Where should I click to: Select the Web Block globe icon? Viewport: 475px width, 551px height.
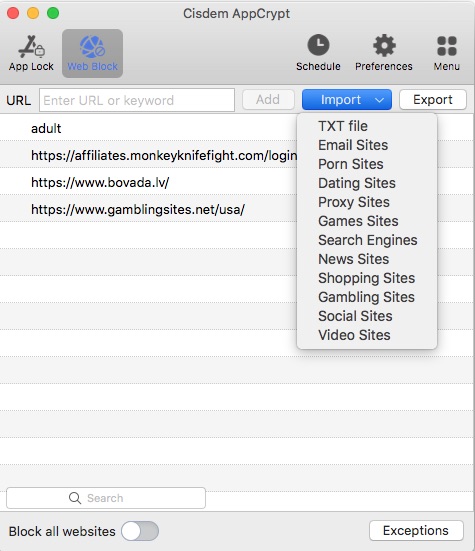point(92,47)
